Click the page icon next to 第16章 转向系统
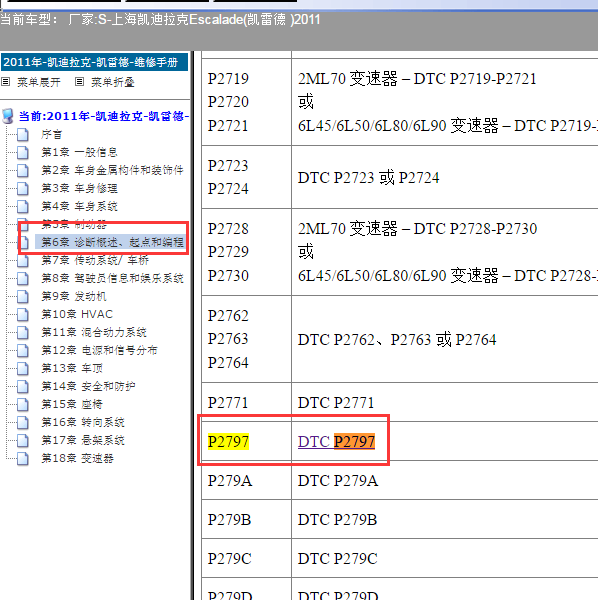Image resolution: width=598 pixels, height=600 pixels. 23,422
